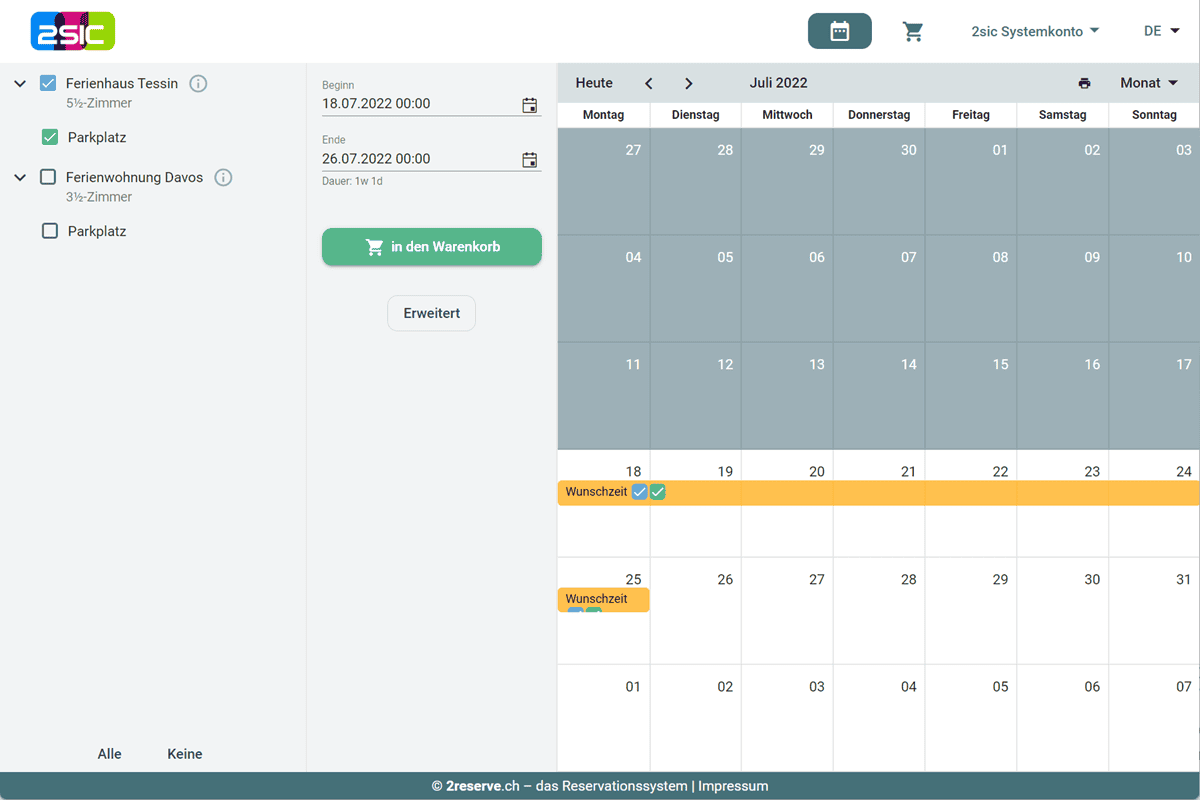Open the DE language menu
The height and width of the screenshot is (800, 1200).
click(x=1161, y=31)
